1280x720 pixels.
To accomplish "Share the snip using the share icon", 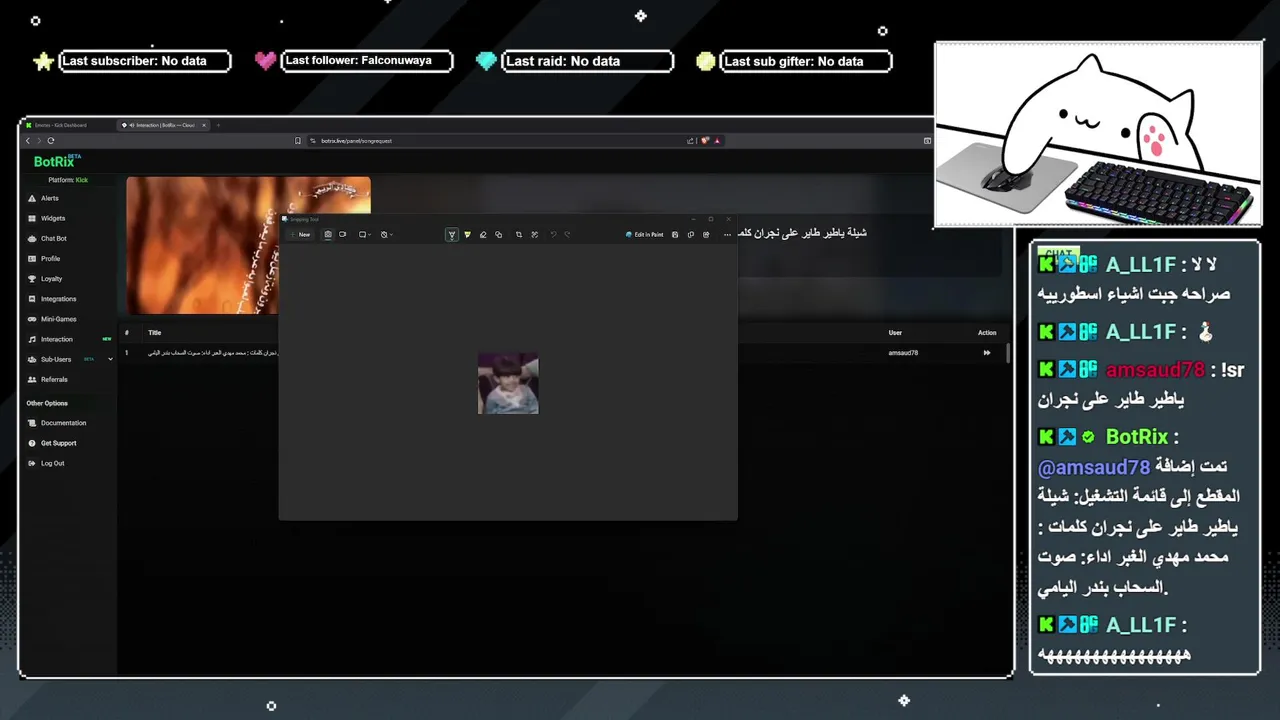I will (706, 234).
